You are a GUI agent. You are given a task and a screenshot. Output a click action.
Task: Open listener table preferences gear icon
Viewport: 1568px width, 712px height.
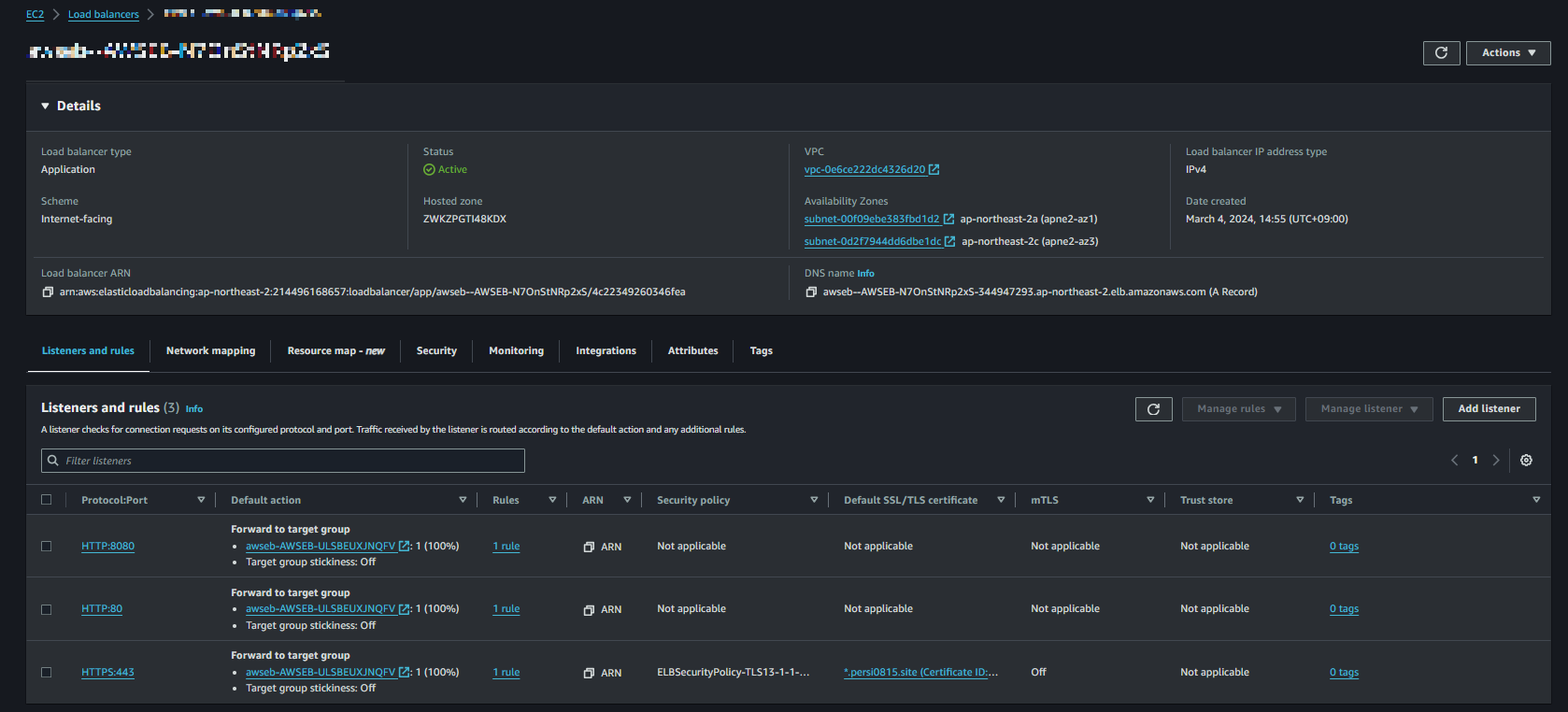[1526, 461]
